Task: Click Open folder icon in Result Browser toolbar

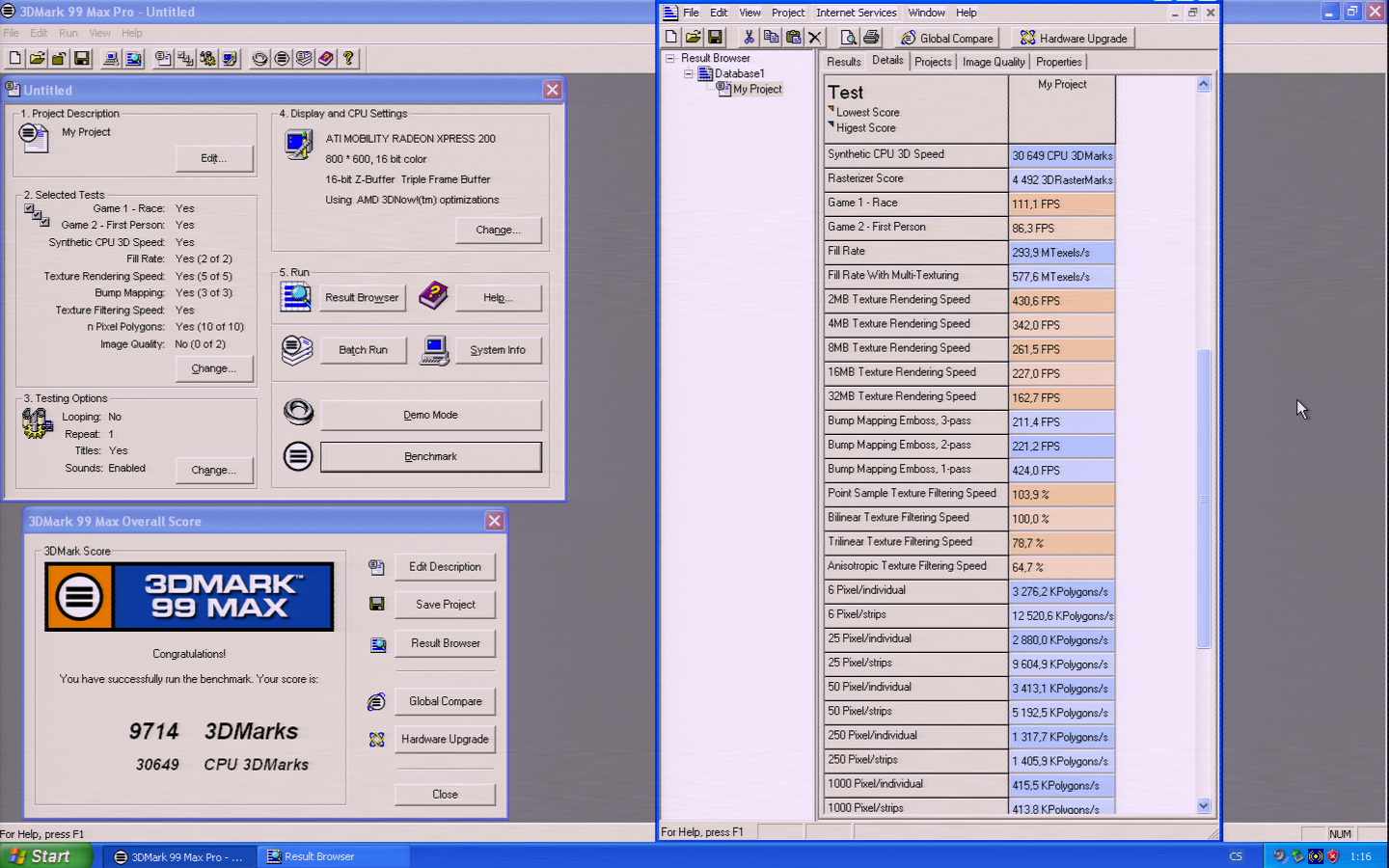Action: click(693, 37)
